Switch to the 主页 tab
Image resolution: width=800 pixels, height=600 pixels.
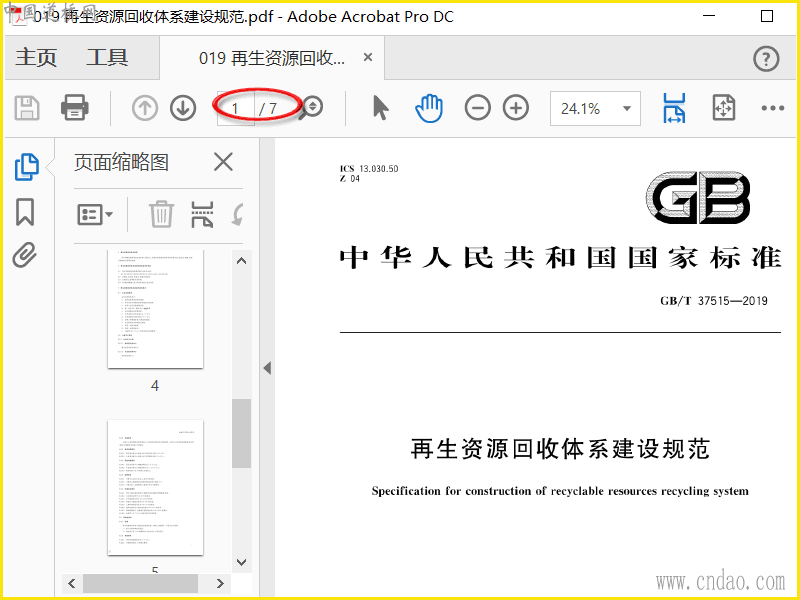[x=36, y=57]
